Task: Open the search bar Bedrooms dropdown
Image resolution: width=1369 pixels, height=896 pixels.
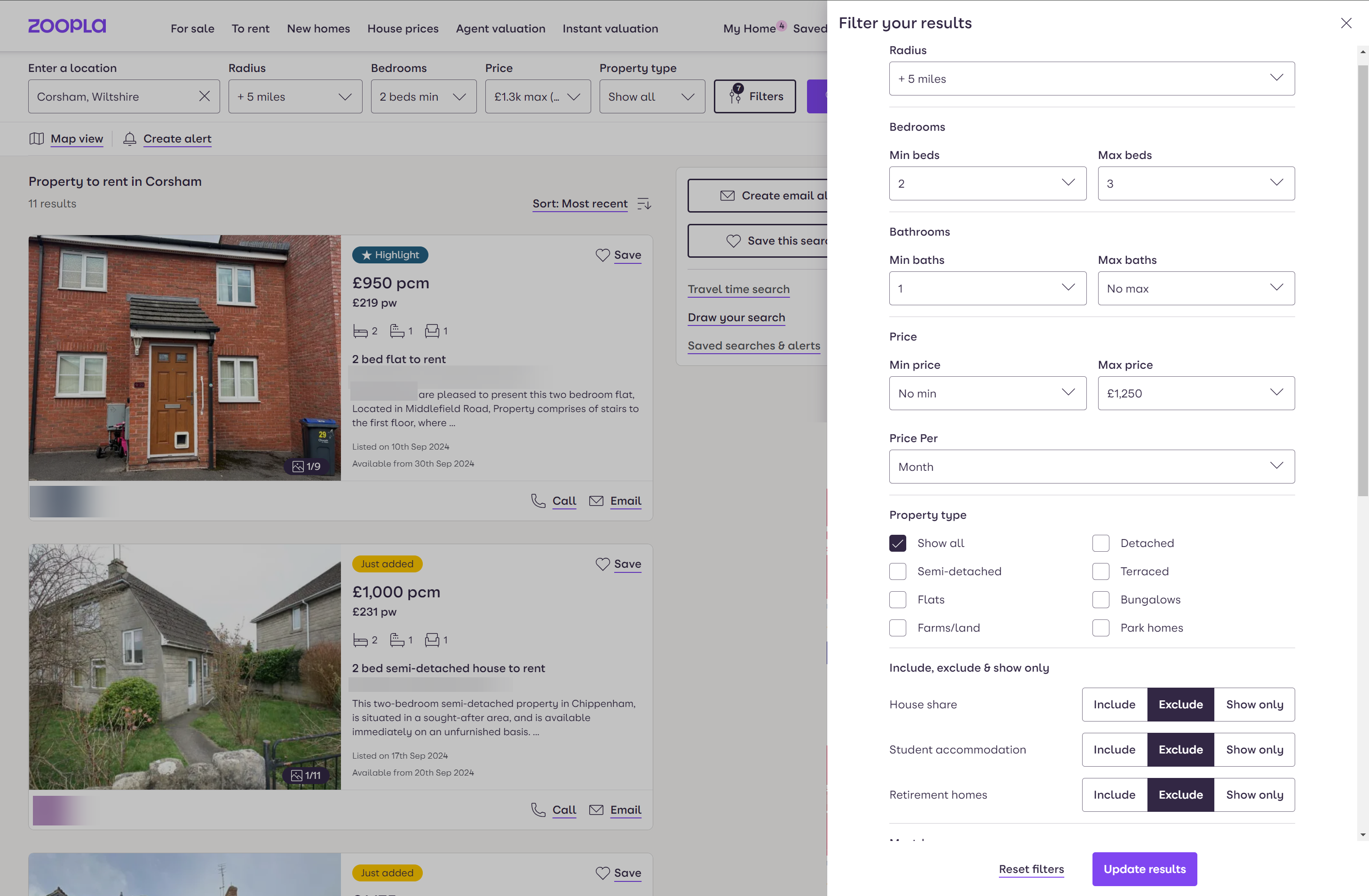Action: 423,96
